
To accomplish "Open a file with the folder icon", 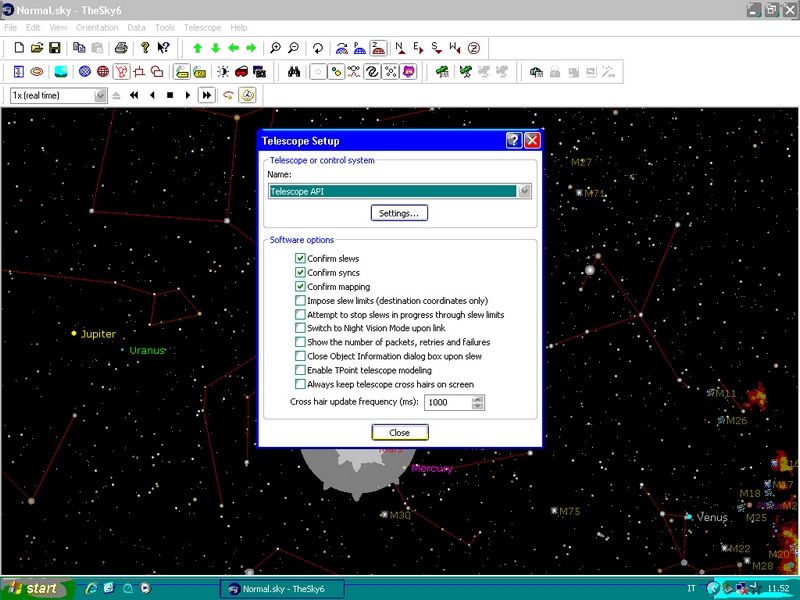I will 37,48.
